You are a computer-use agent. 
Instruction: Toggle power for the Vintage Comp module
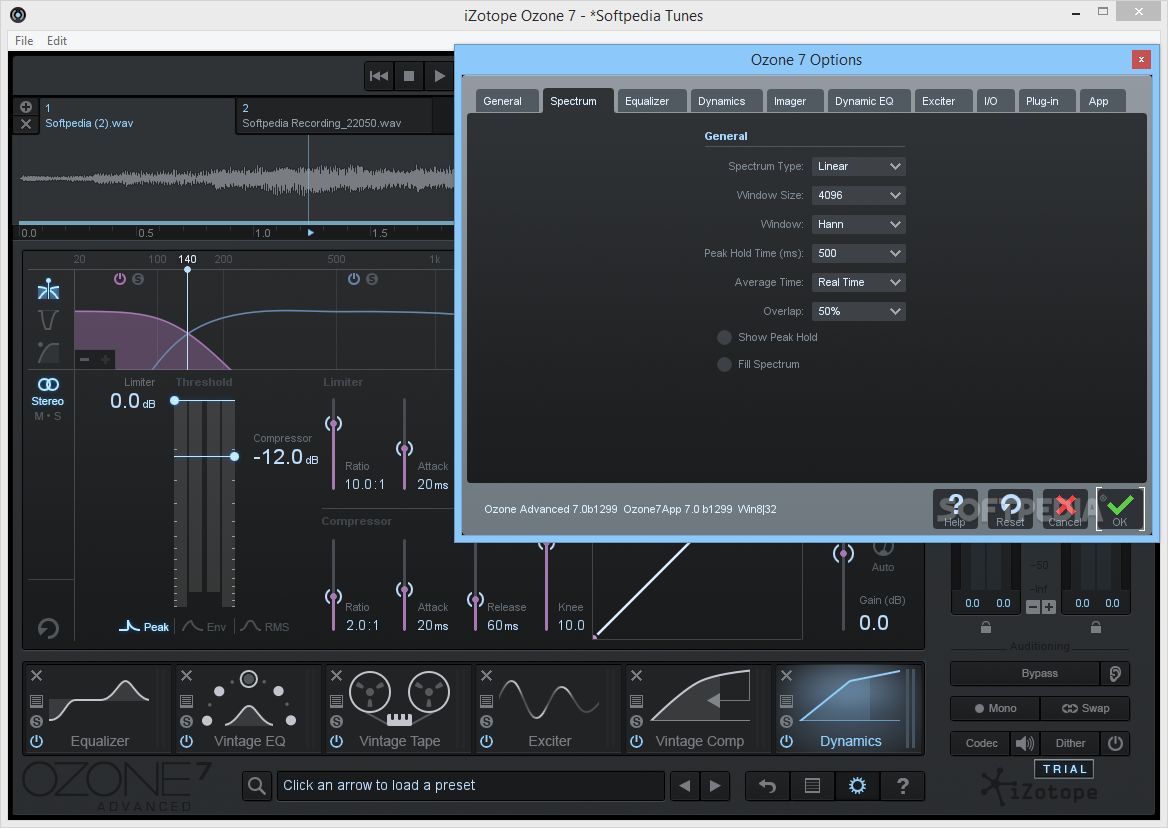[x=636, y=742]
